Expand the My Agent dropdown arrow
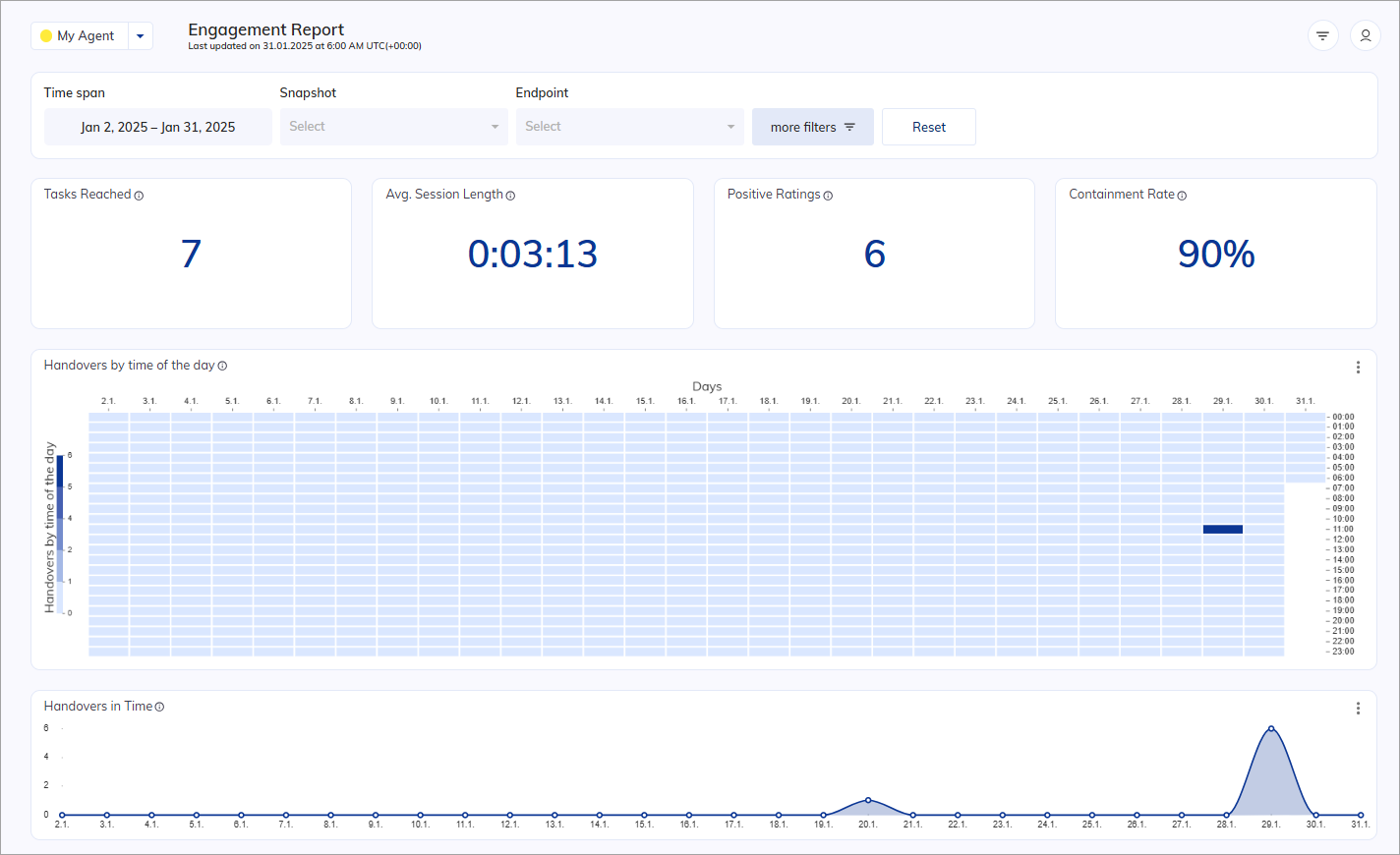Image resolution: width=1400 pixels, height=855 pixels. pyautogui.click(x=141, y=36)
